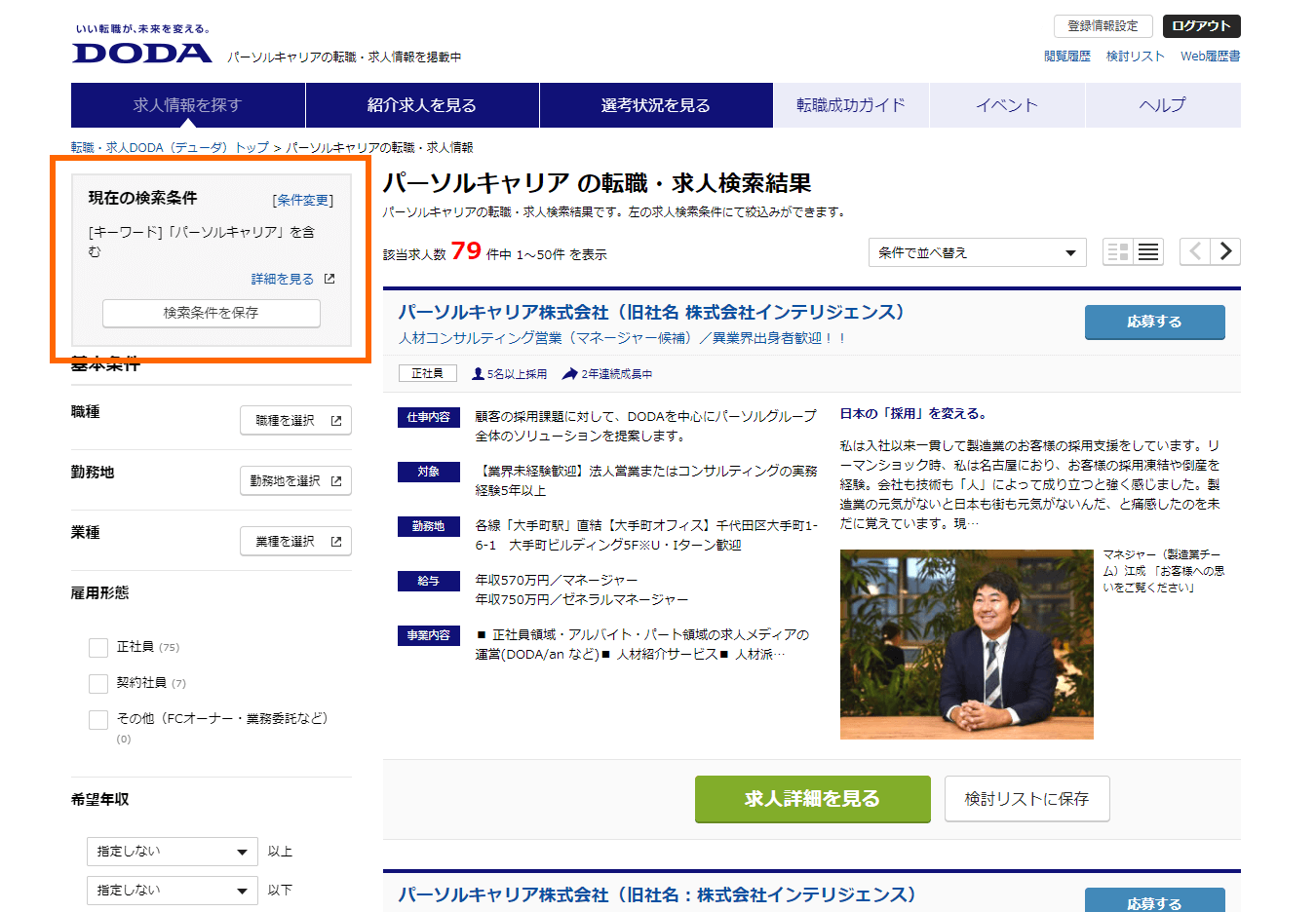Check the 正社員 employment checkbox
Screen dimensions: 1316x912
[x=98, y=648]
